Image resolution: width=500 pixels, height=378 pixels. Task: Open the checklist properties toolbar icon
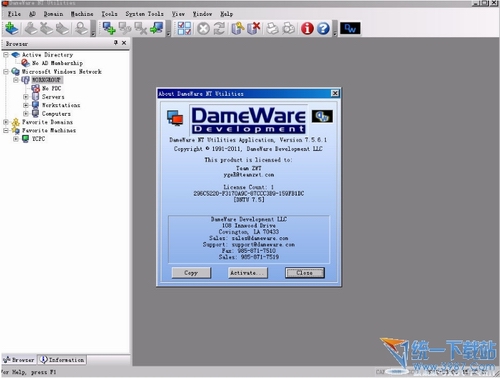pyautogui.click(x=184, y=28)
